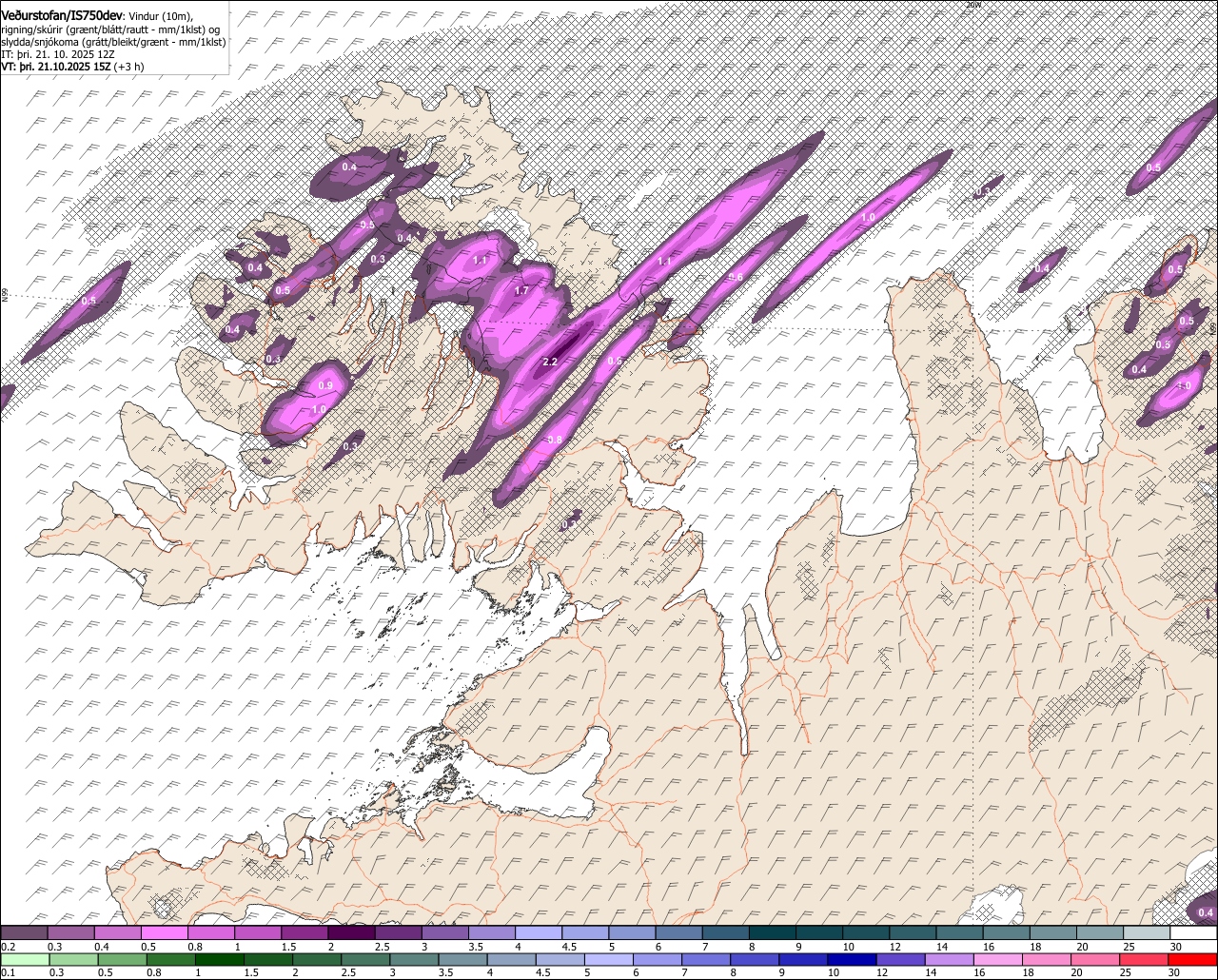1218x980 pixels.
Task: Pick the light pink 16 swatch in the rain legend
Action: [998, 960]
